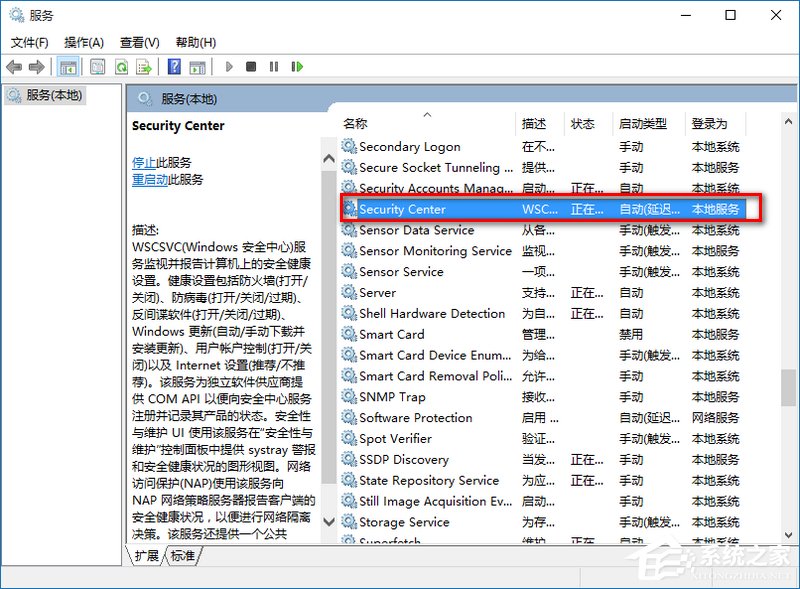Refresh the services list with the refresh icon

point(122,67)
